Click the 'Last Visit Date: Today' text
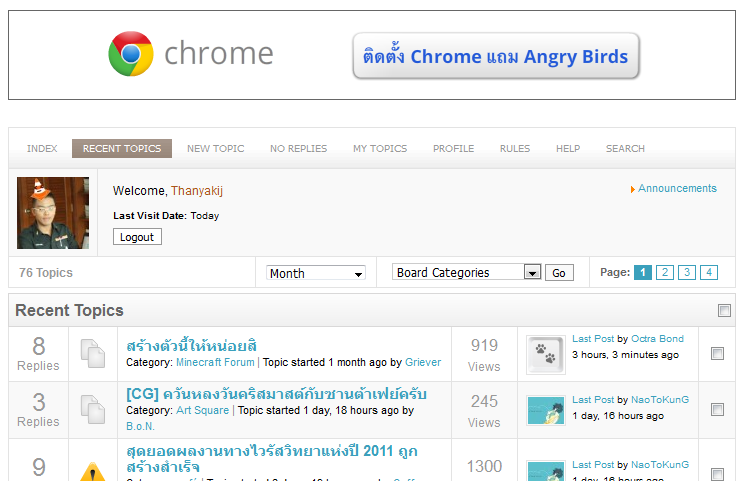Viewport: 751px width, 481px height. pyautogui.click(x=166, y=216)
